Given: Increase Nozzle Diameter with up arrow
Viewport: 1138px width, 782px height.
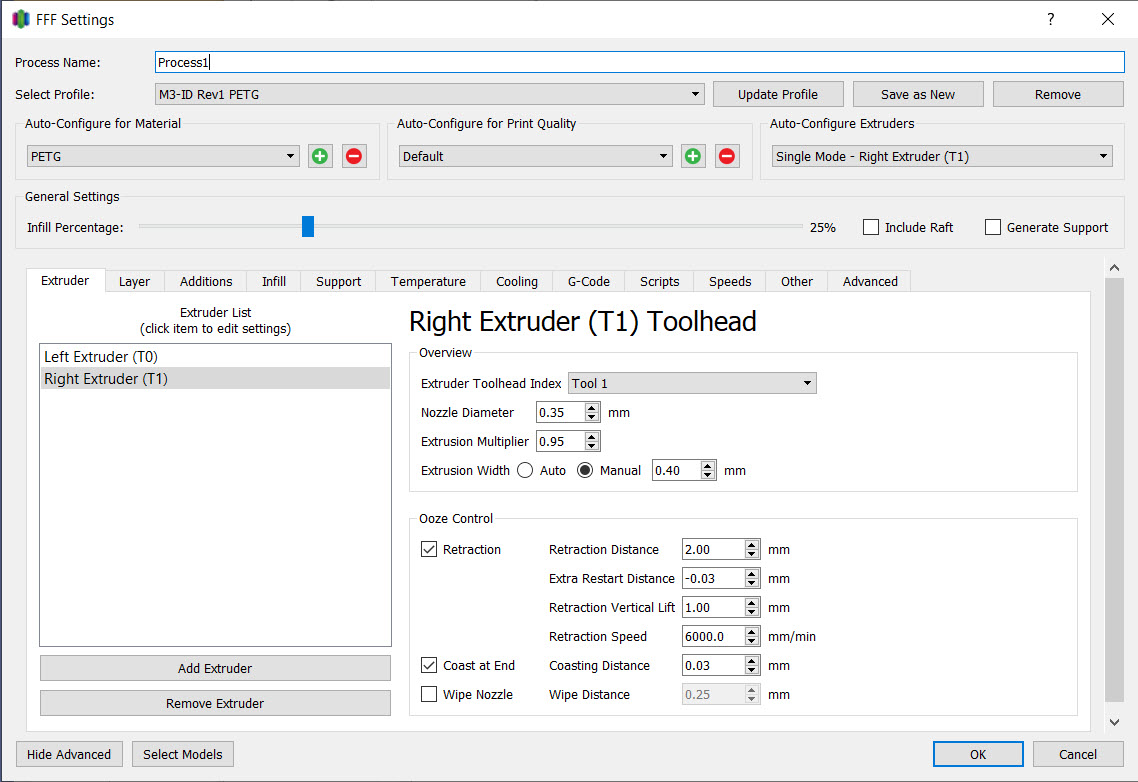Looking at the screenshot, I should (592, 408).
